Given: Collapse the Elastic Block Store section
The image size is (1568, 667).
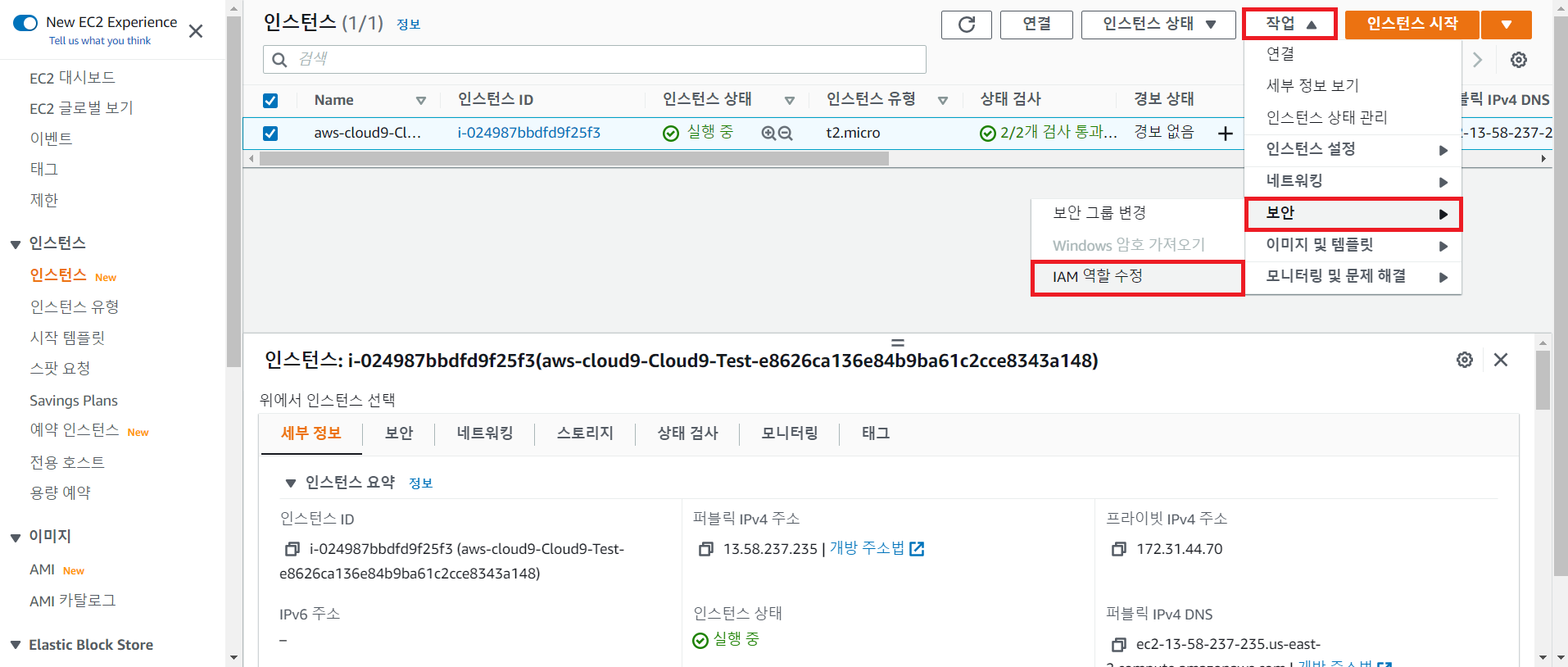Looking at the screenshot, I should pyautogui.click(x=16, y=645).
